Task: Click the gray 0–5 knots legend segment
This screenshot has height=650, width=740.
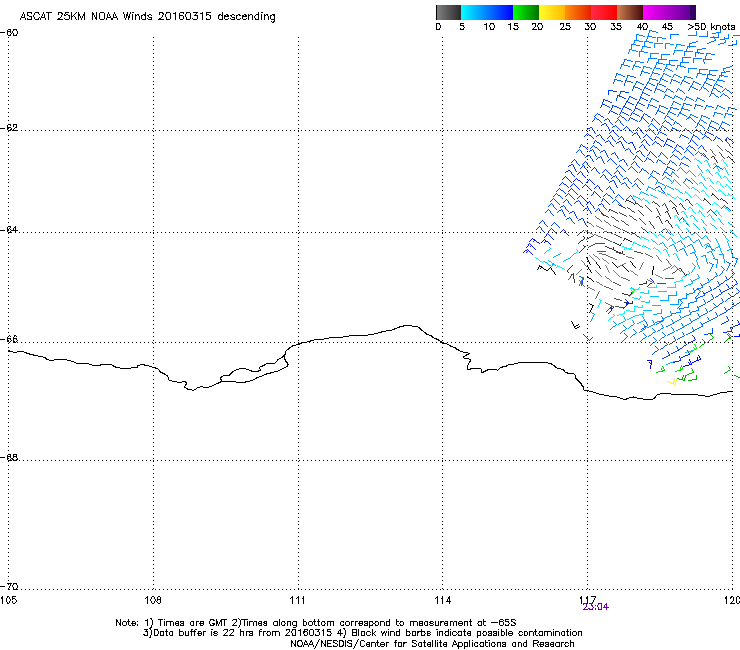Action: (x=448, y=12)
